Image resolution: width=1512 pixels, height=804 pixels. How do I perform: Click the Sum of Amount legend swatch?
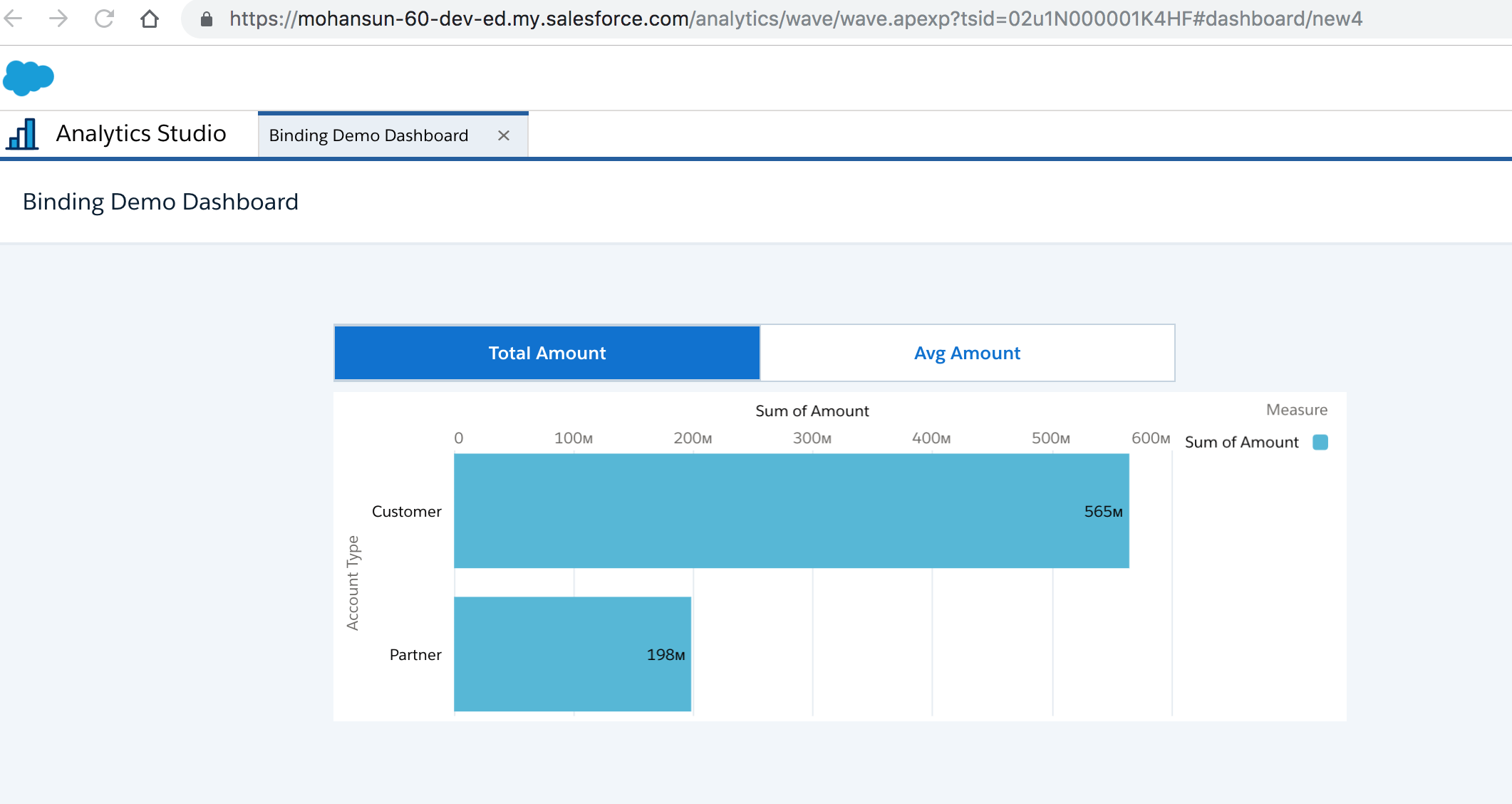(x=1320, y=442)
